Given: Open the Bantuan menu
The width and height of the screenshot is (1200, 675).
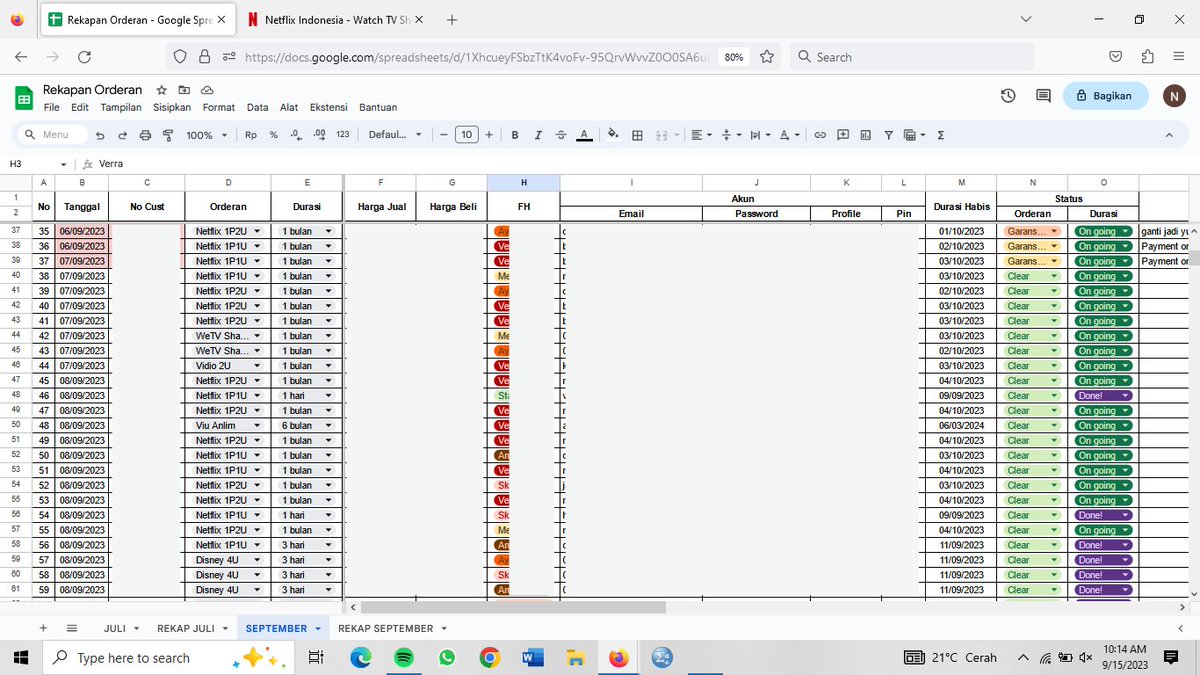Looking at the screenshot, I should (378, 107).
